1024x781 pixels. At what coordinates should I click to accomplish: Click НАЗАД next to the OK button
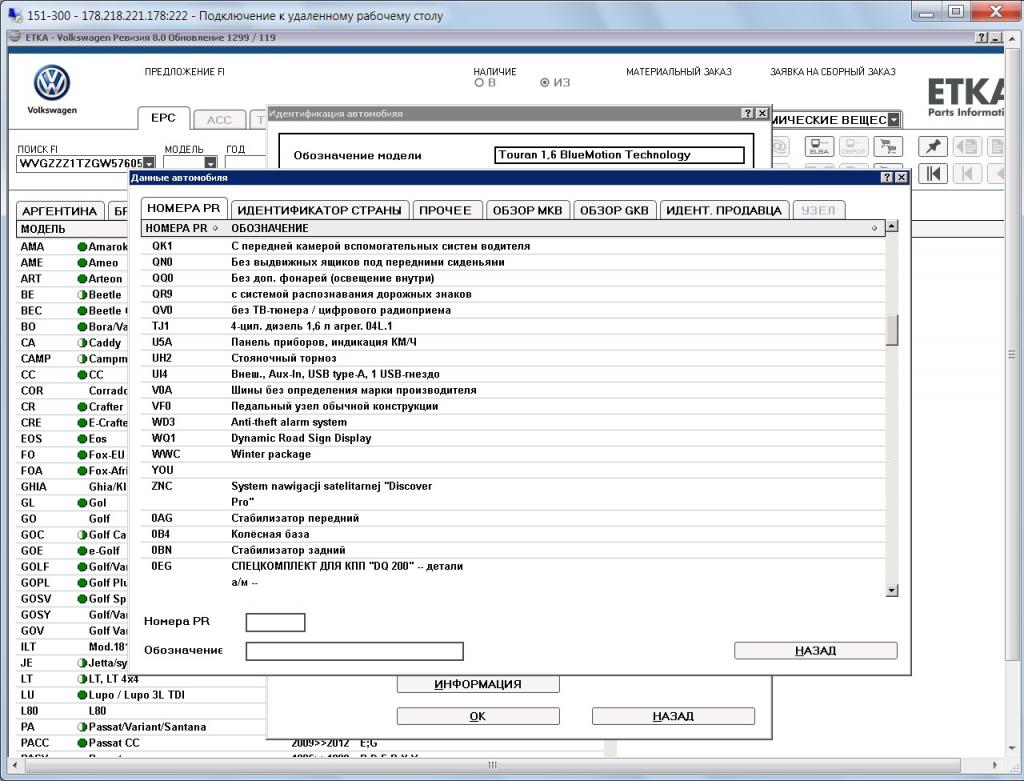[673, 716]
